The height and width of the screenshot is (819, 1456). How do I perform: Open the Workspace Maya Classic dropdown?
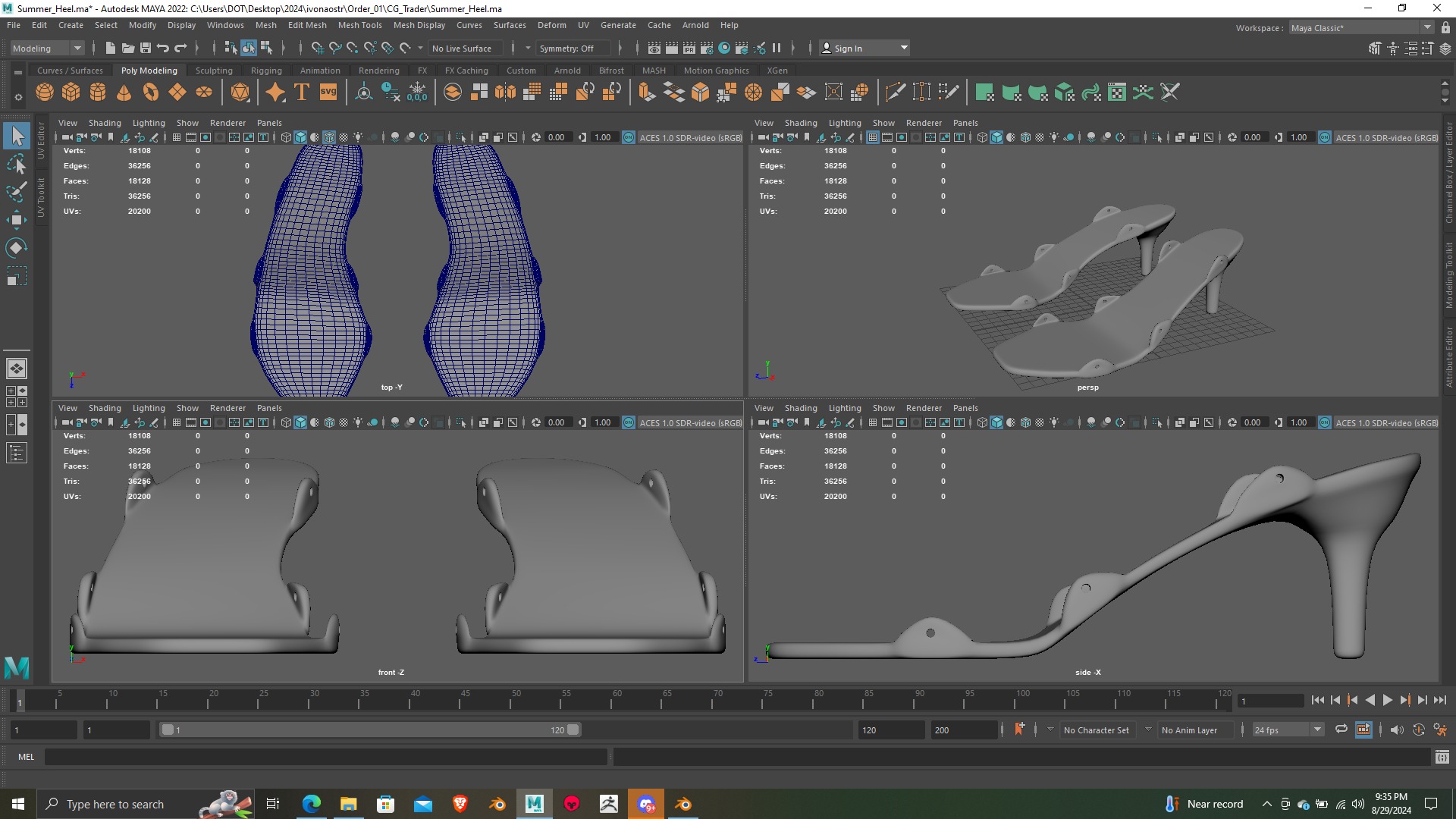coord(1361,27)
